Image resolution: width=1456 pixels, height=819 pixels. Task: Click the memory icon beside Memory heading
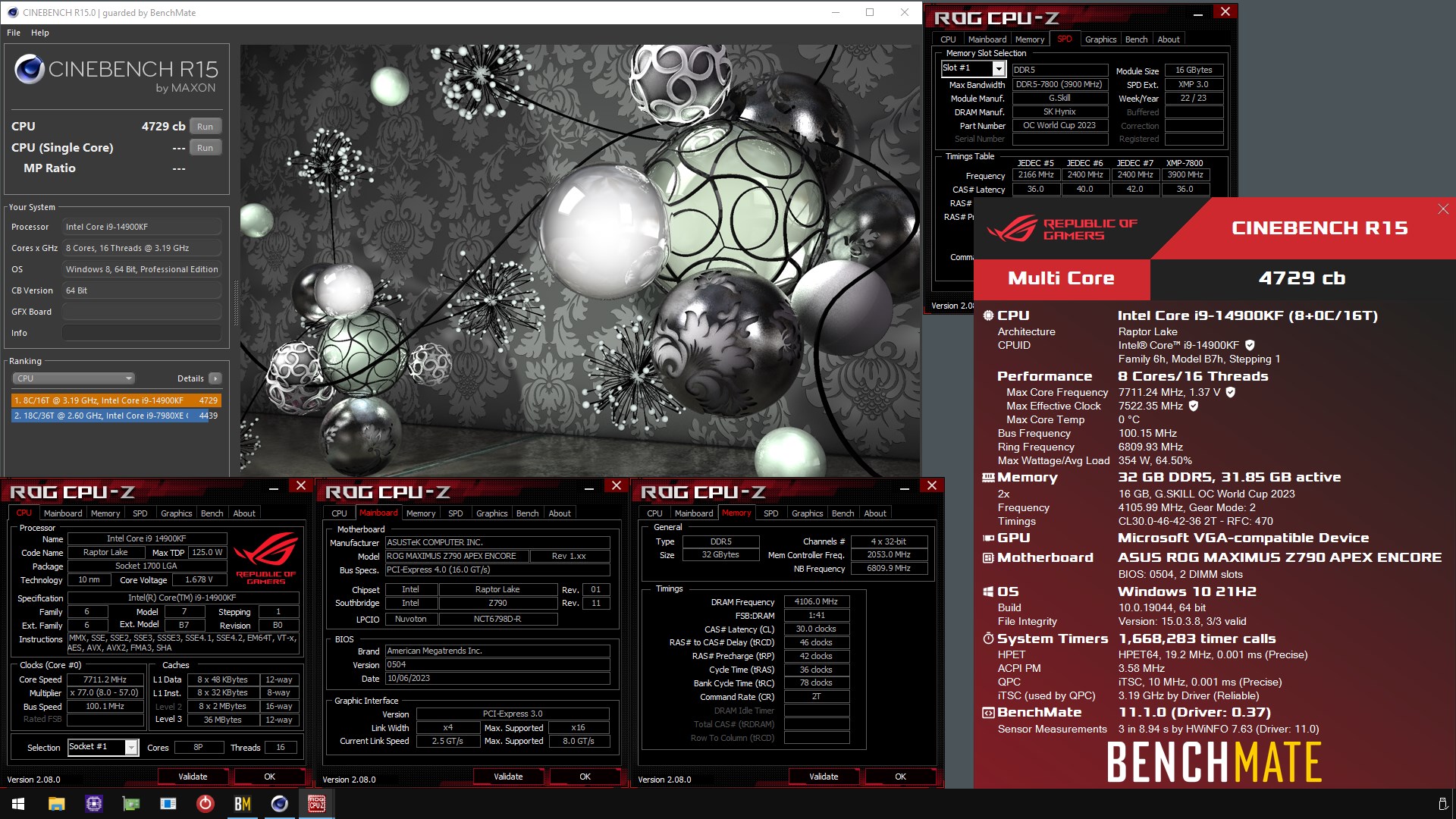coord(988,478)
